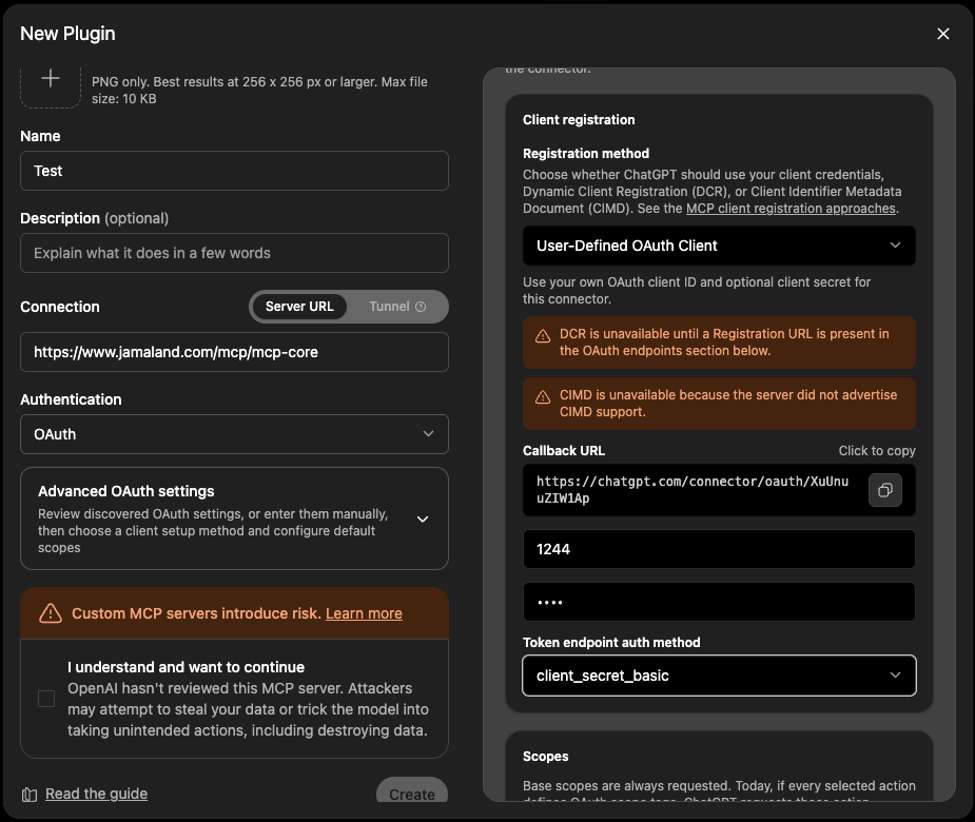Click the masked client secret field
Image resolution: width=975 pixels, height=822 pixels.
719,602
